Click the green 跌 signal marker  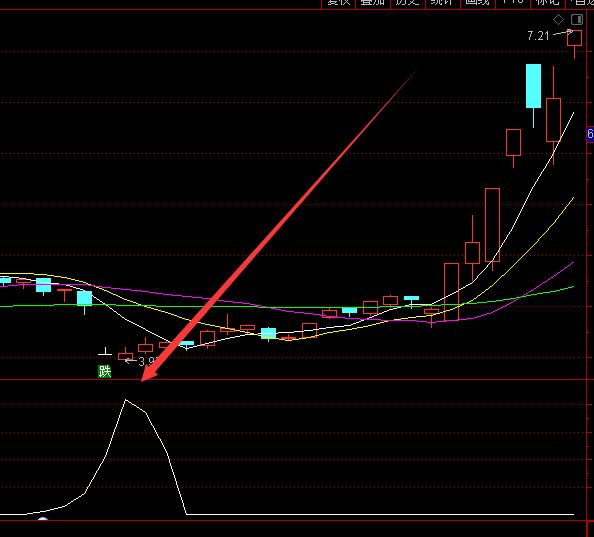pos(105,372)
